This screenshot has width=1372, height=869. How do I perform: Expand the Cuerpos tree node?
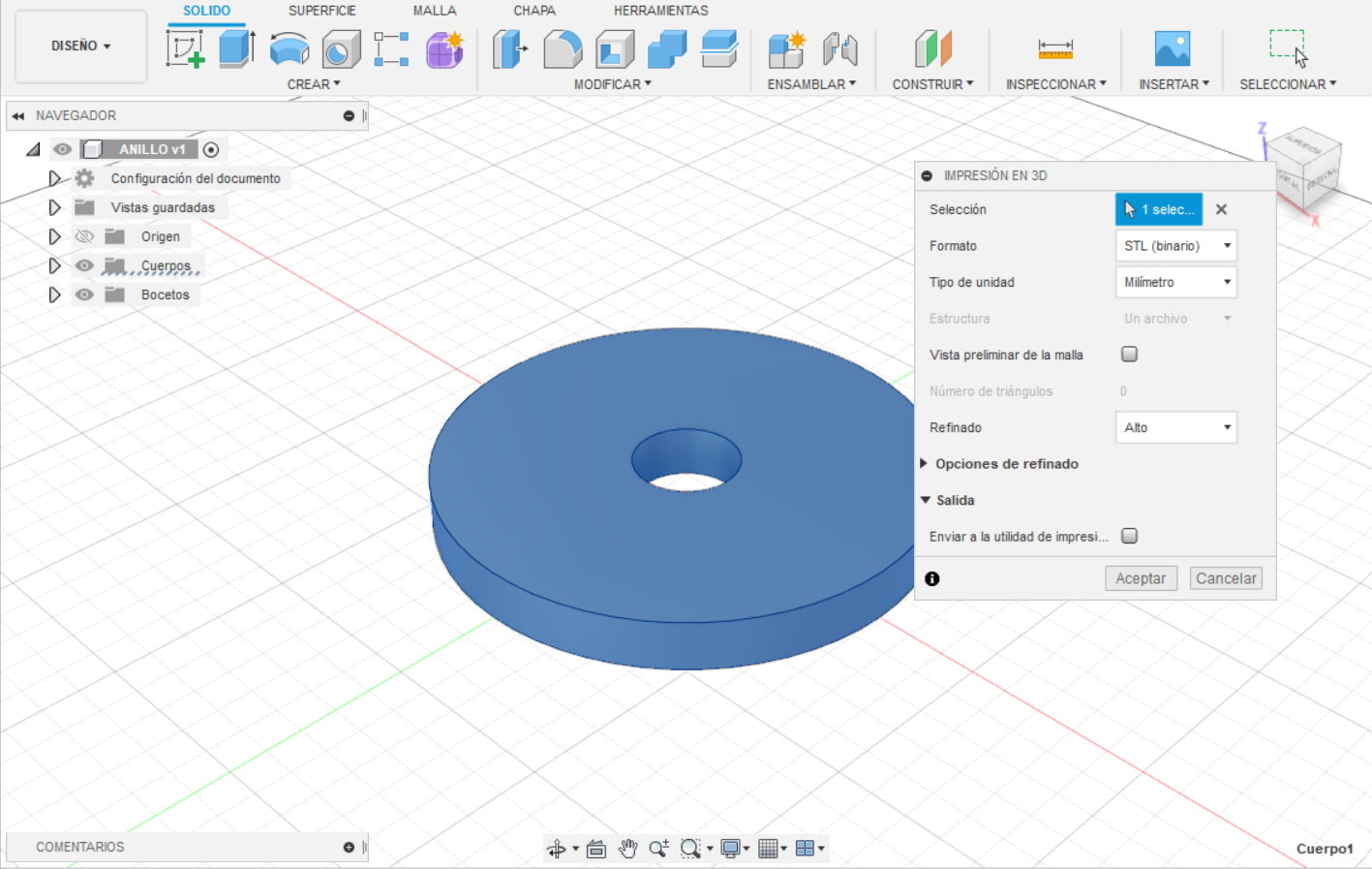tap(54, 265)
